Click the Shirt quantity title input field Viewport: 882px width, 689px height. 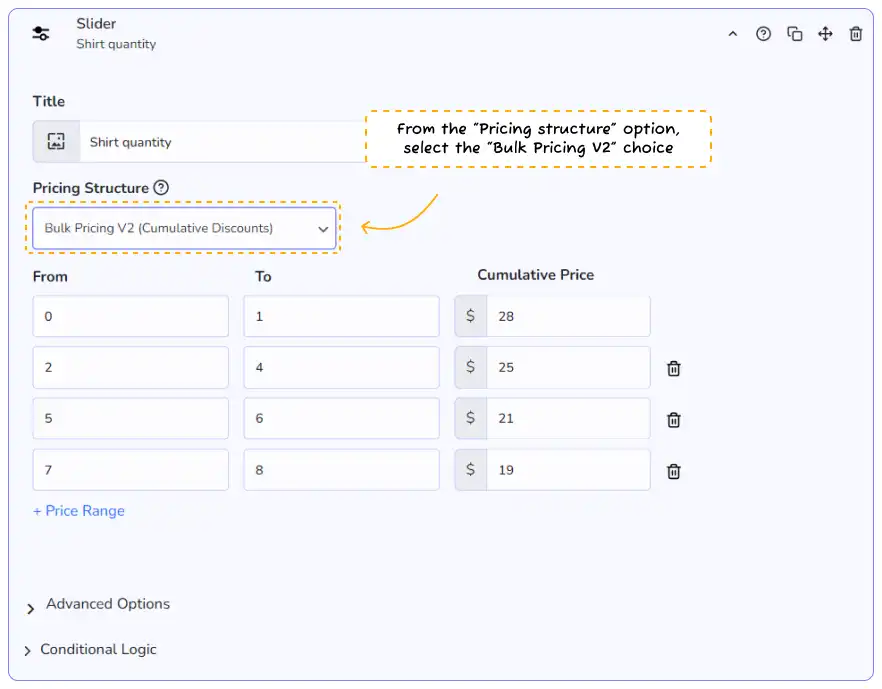coord(220,142)
